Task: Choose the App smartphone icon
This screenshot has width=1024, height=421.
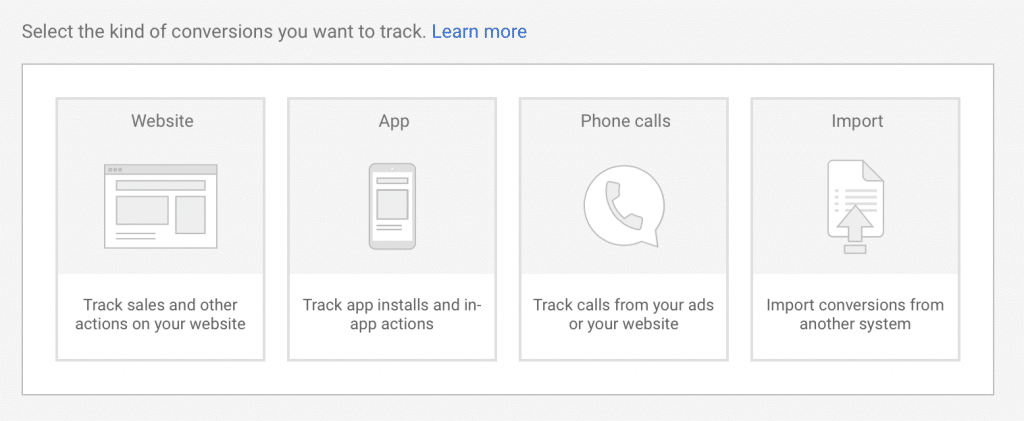Action: (x=392, y=206)
